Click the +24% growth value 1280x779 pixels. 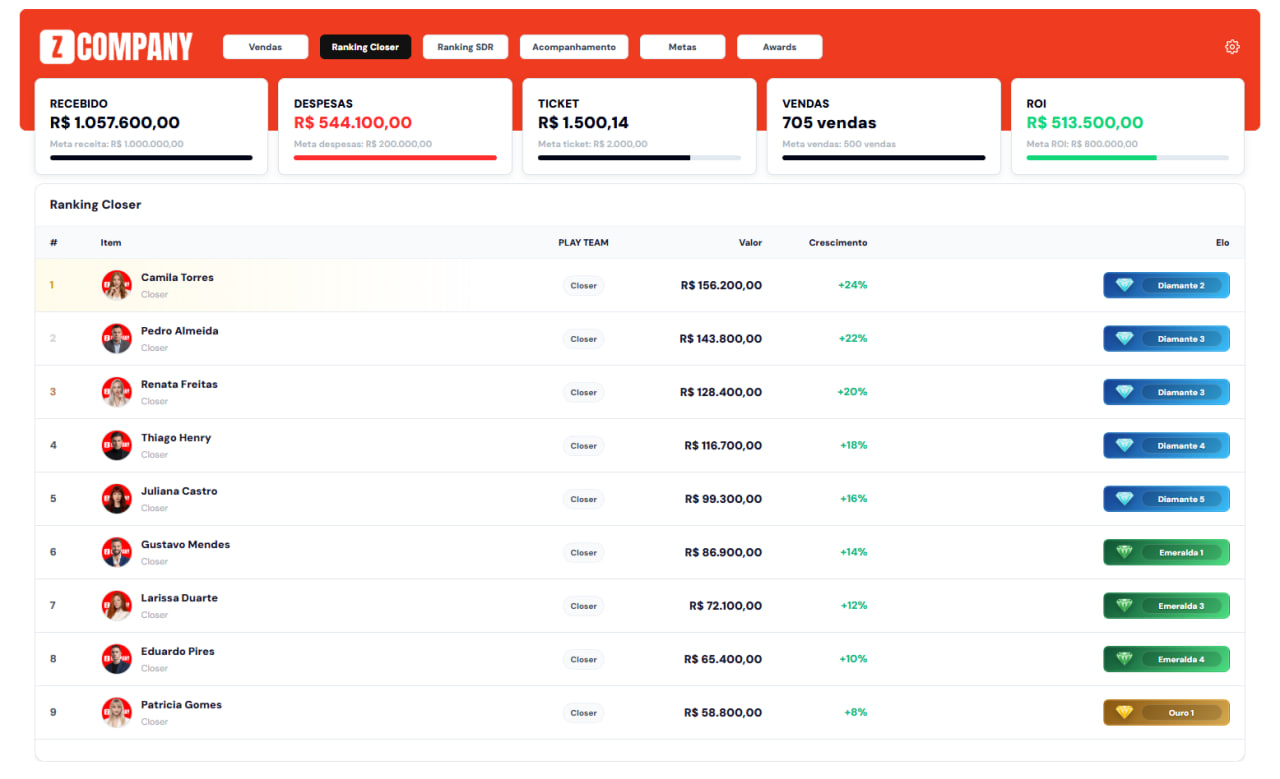tap(852, 285)
